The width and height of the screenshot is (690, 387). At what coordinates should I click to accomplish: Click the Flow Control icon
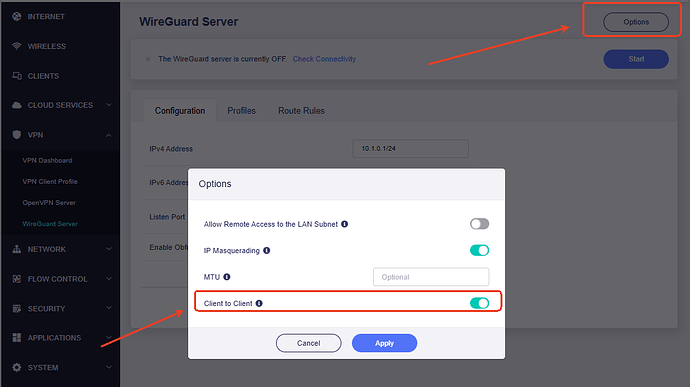[17, 279]
